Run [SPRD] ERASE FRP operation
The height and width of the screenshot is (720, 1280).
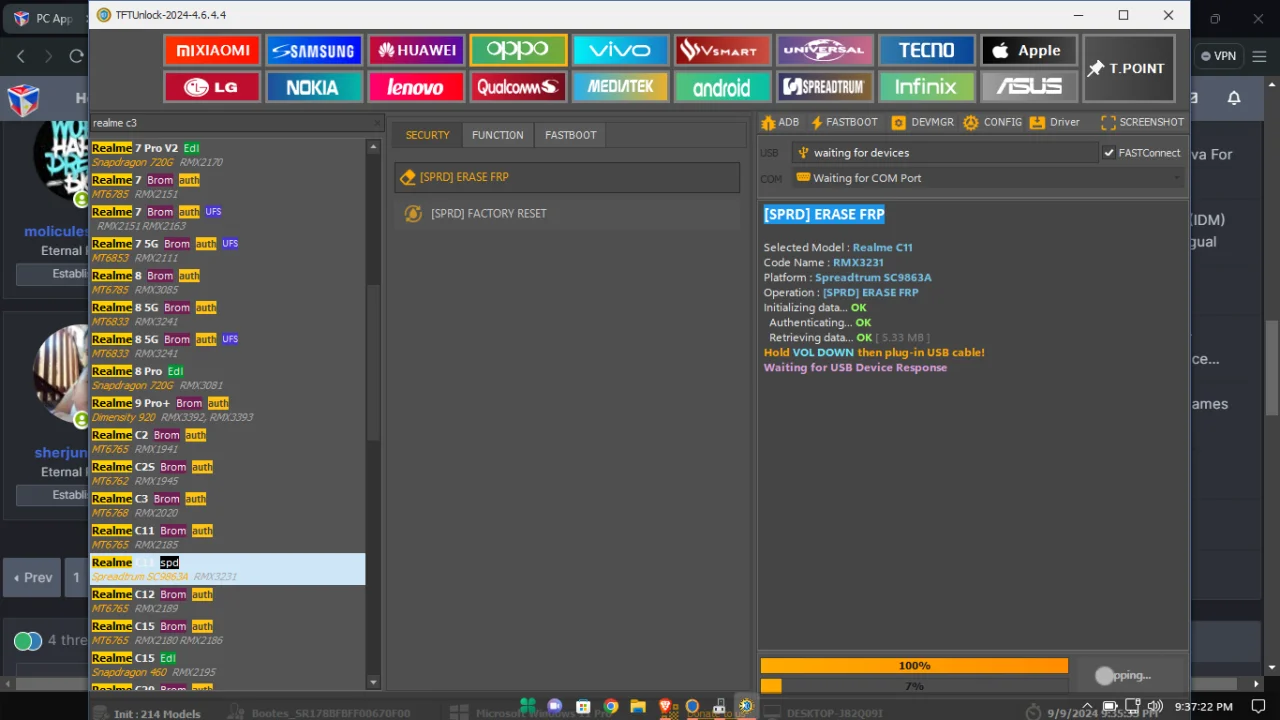pyautogui.click(x=567, y=177)
